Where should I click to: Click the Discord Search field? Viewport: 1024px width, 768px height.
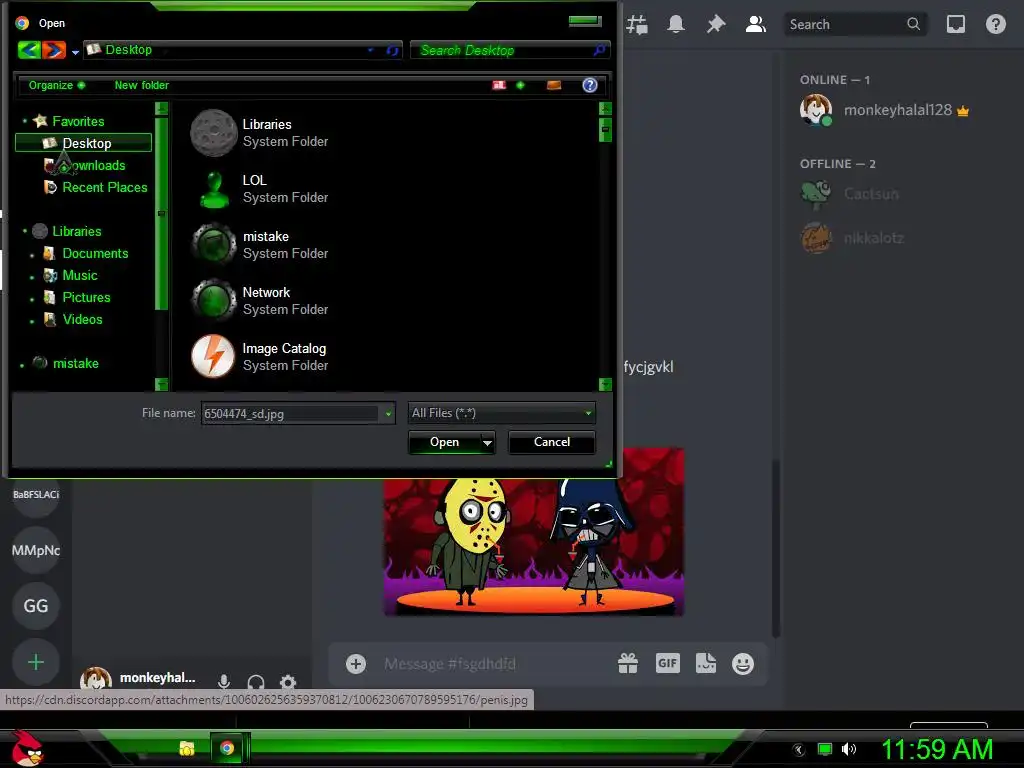coord(854,25)
